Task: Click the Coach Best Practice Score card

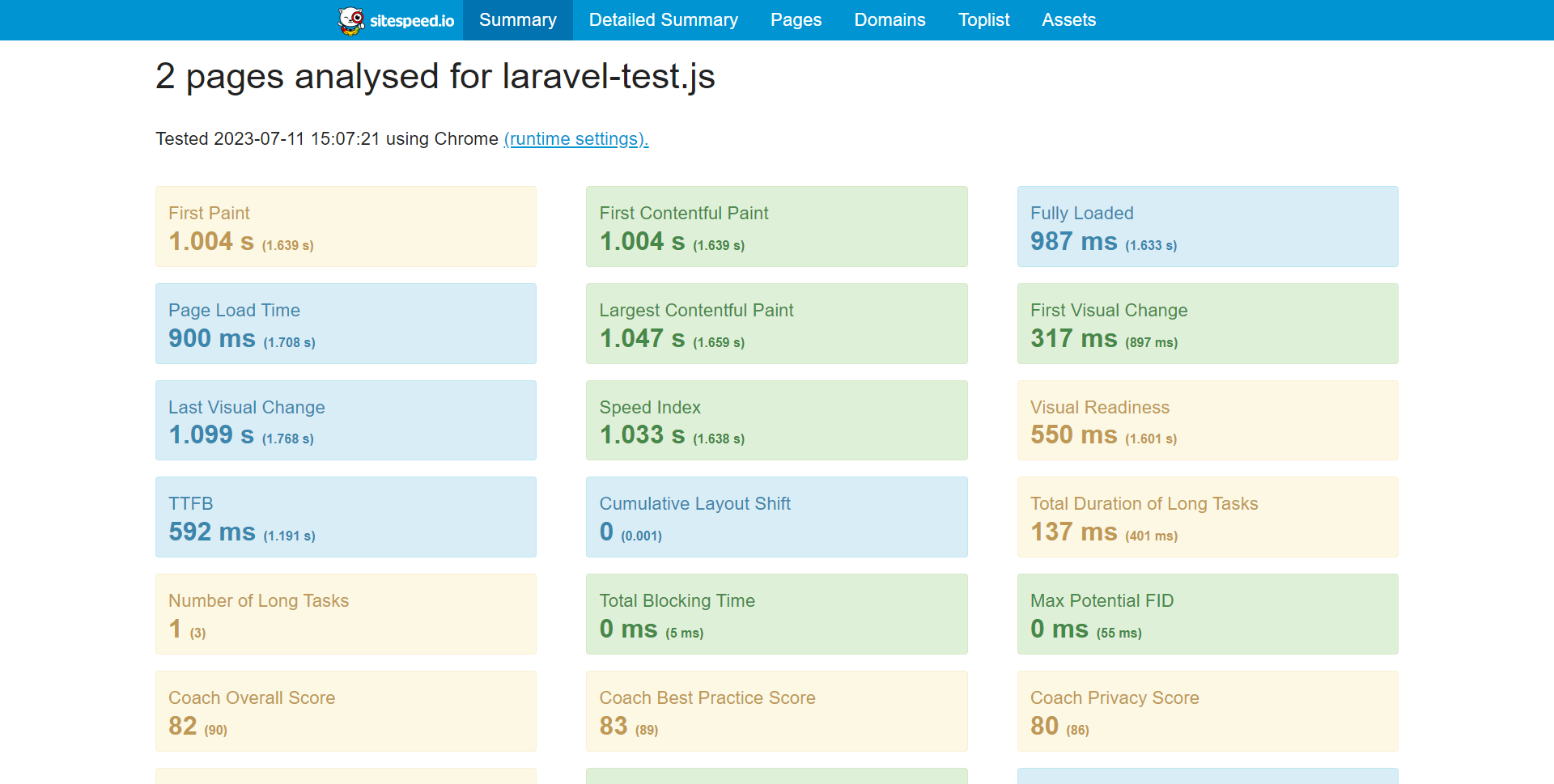Action: coord(777,711)
